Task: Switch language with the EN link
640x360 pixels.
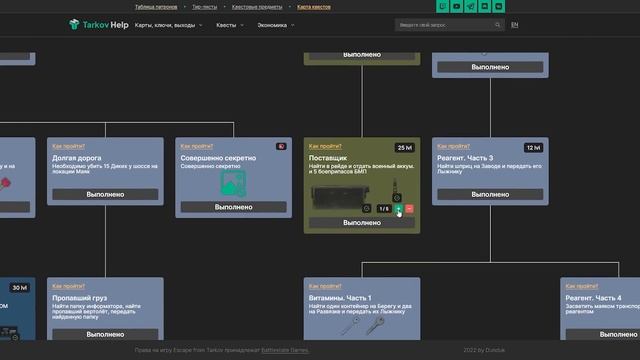Action: coord(514,25)
